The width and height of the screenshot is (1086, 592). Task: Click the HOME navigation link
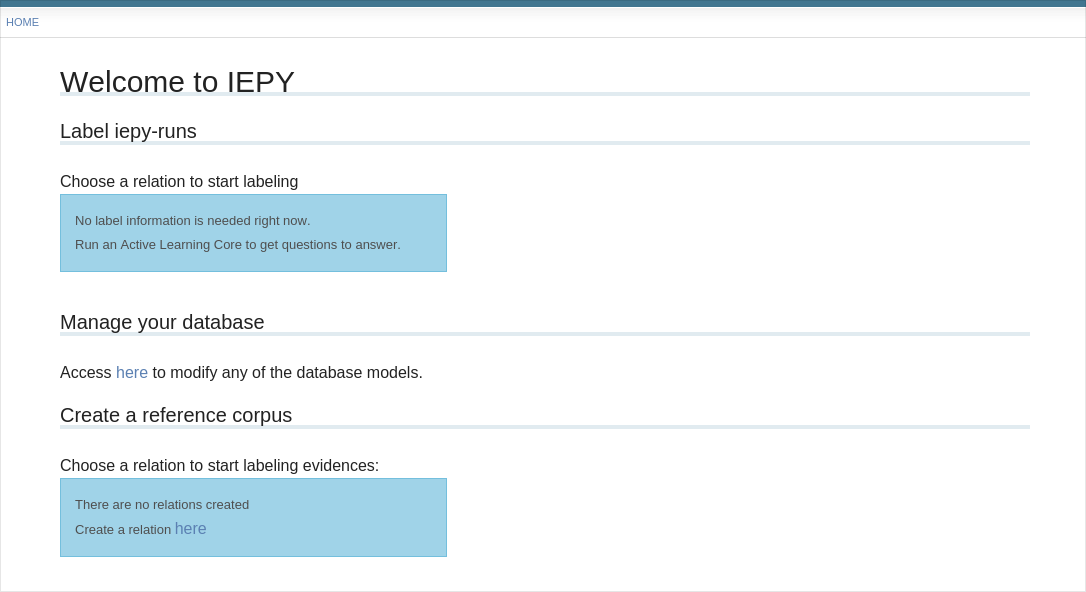22,22
